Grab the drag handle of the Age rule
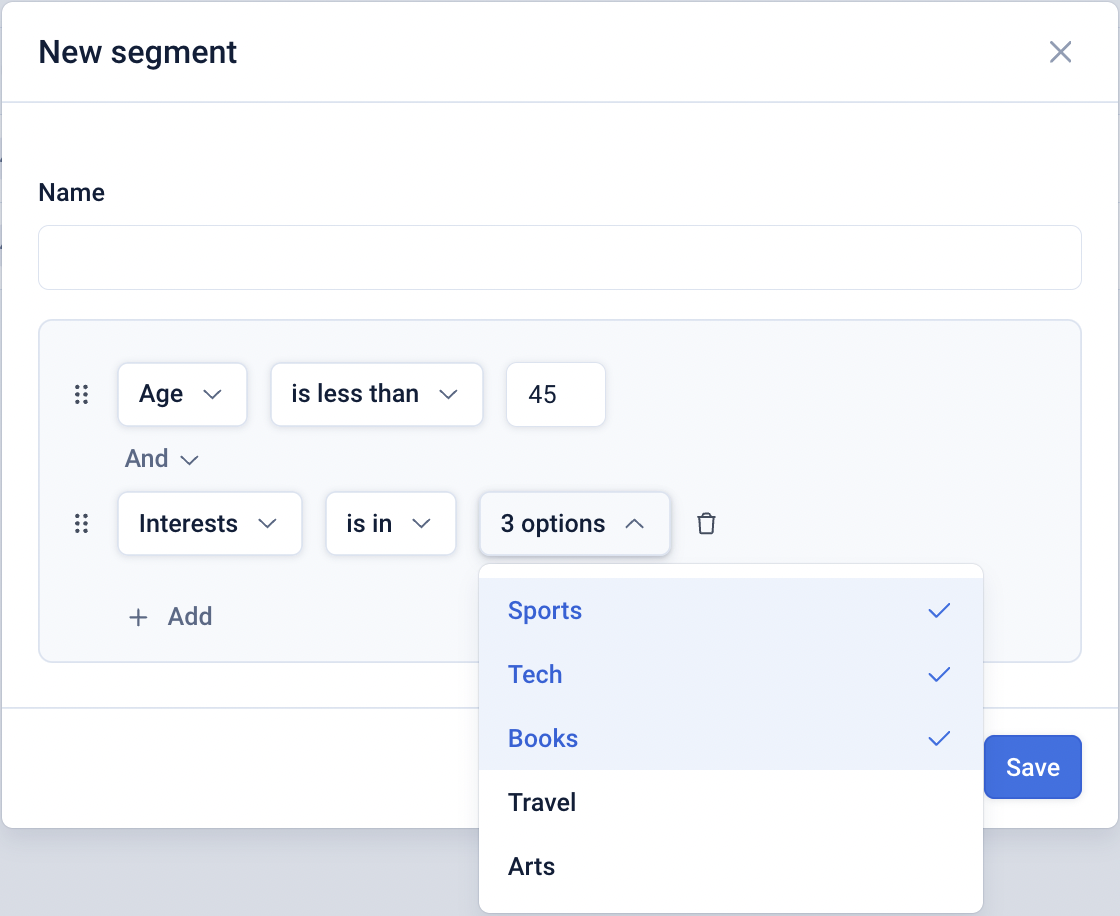Image resolution: width=1120 pixels, height=916 pixels. [x=82, y=395]
